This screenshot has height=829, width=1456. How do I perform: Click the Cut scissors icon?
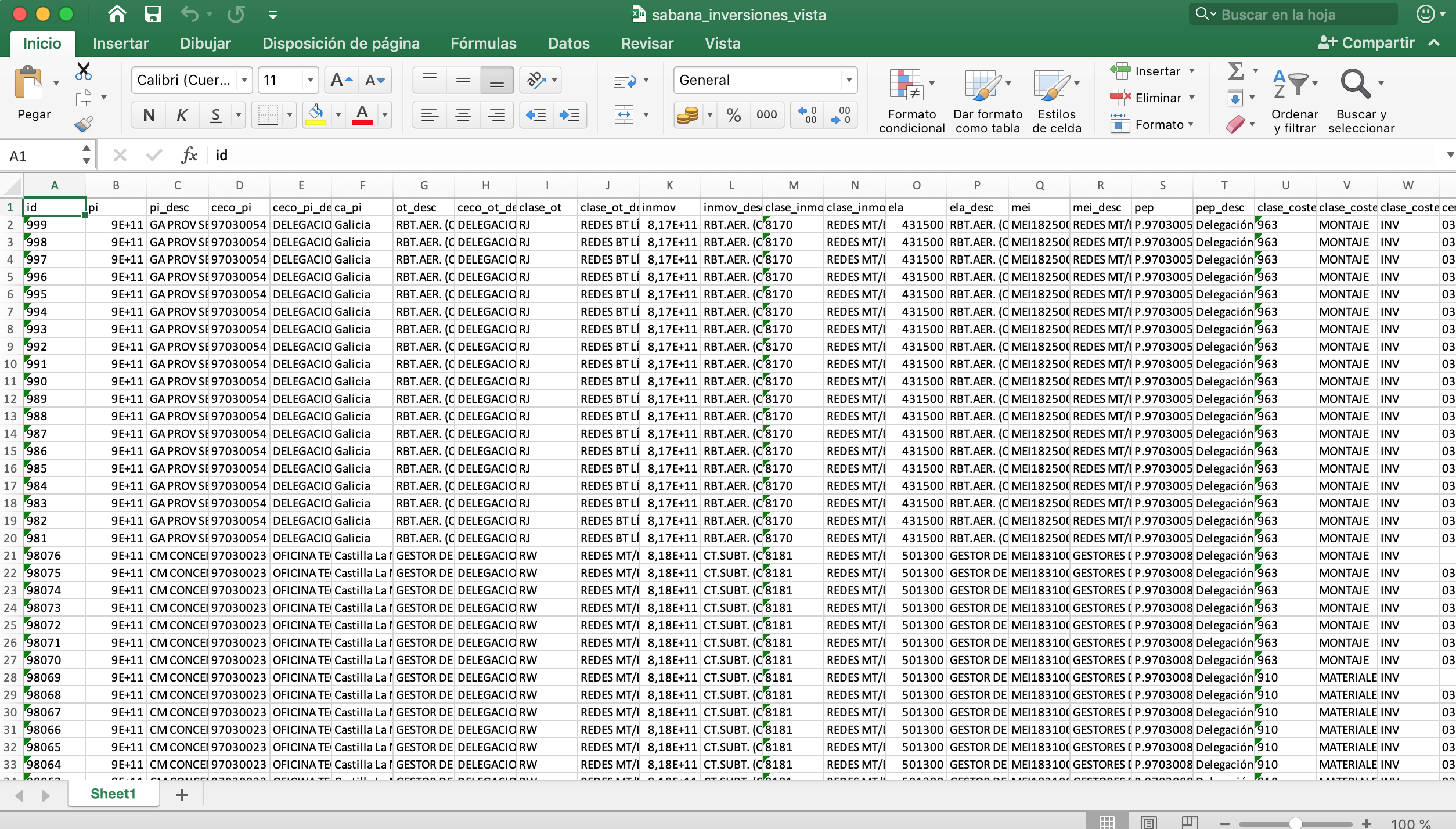click(x=84, y=71)
